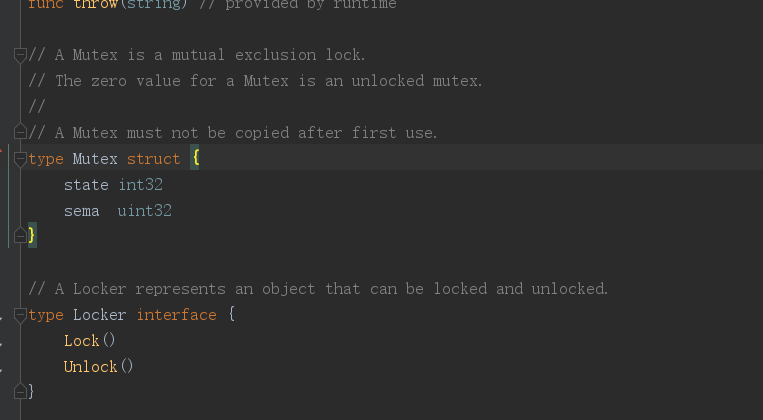The image size is (763, 420).
Task: Click the int32 type of state
Action: point(140,185)
